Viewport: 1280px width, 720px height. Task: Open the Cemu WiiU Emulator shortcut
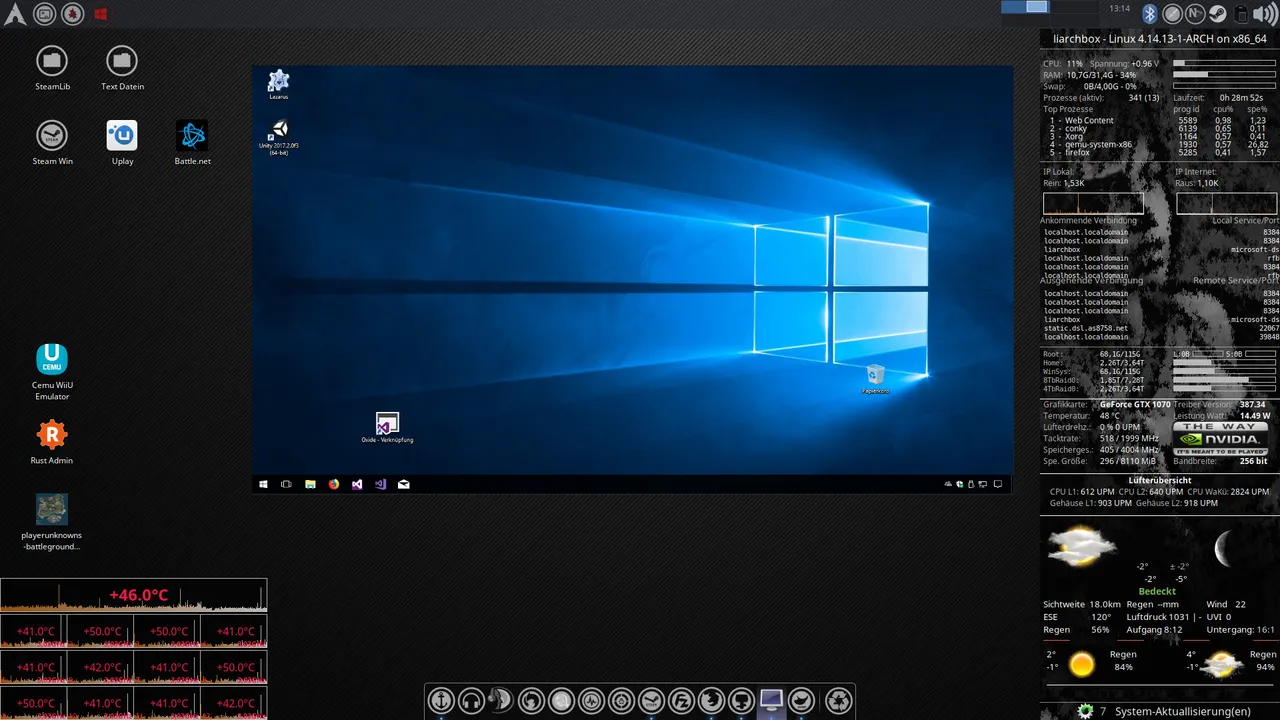pos(52,372)
